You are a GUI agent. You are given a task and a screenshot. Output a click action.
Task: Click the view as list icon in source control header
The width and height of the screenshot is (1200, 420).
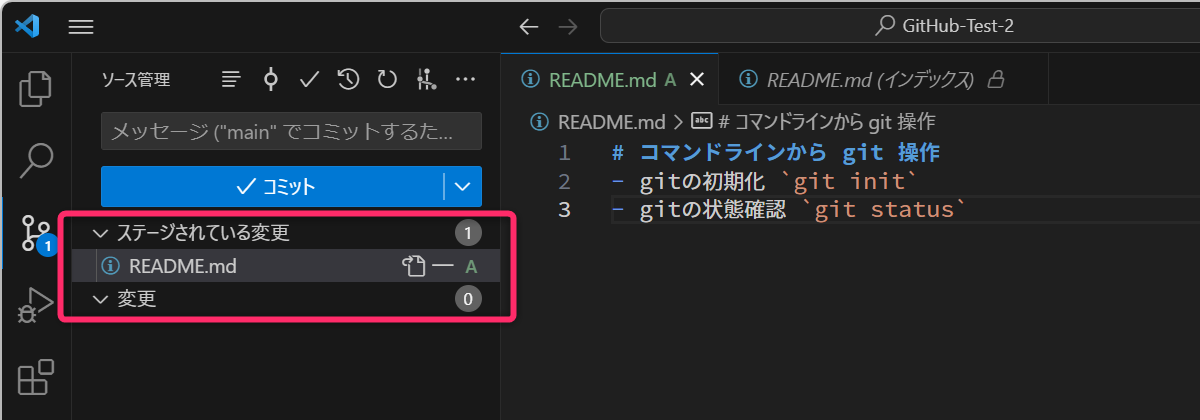coord(231,80)
